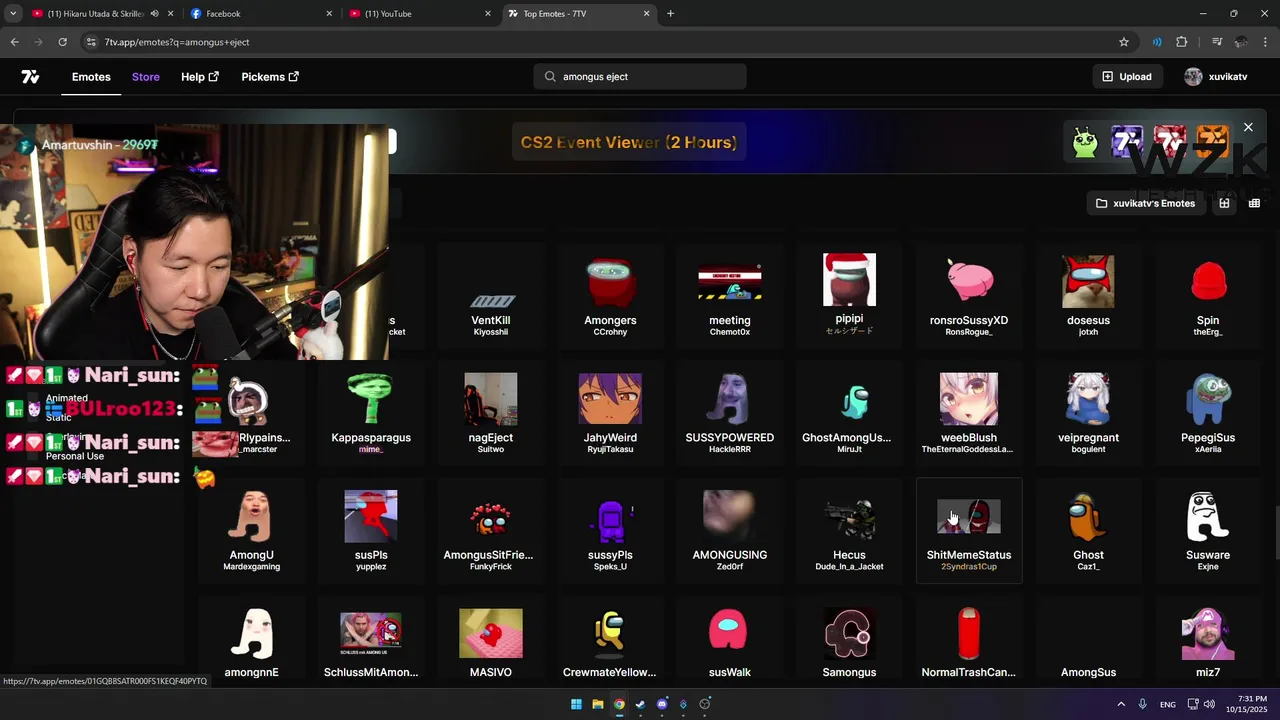
Task: Switch to compact grid layout icon
Action: pyautogui.click(x=1254, y=203)
